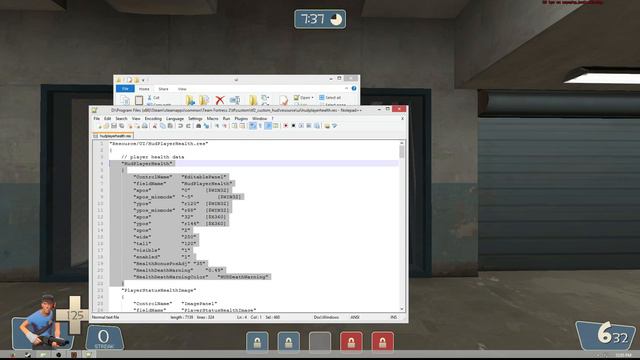Click Select all in Explorer ribbon
Viewport: 640px width, 360px height.
click(x=330, y=98)
